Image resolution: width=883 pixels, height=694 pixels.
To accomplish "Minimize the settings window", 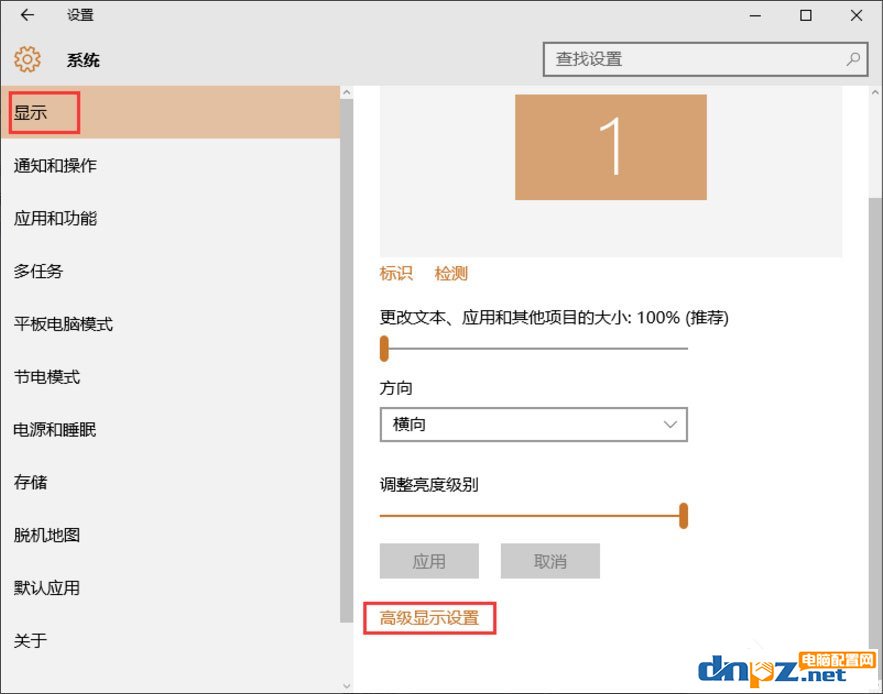I will pos(755,16).
